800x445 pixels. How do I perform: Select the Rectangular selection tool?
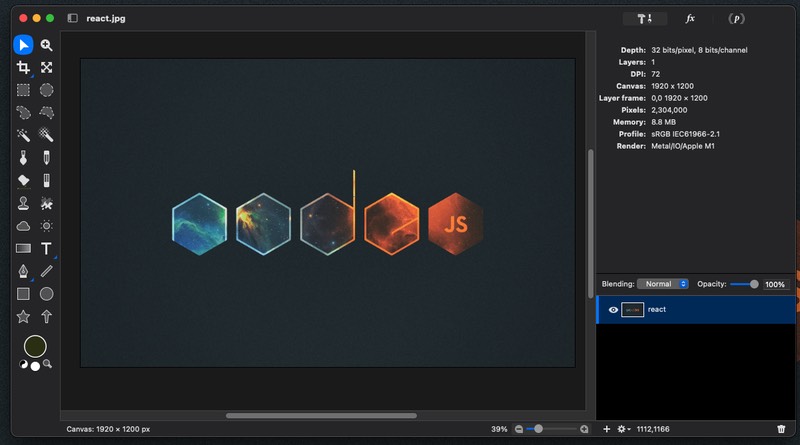coord(23,90)
